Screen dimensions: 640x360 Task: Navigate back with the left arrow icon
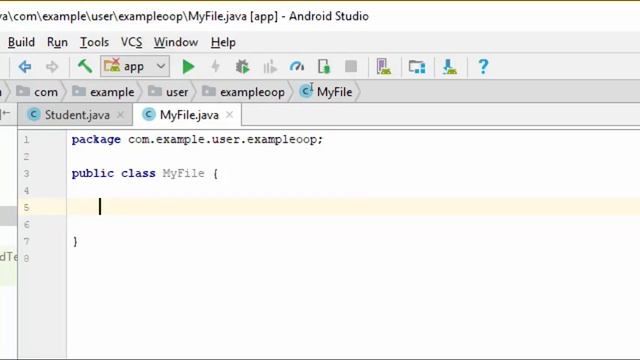(x=24, y=67)
